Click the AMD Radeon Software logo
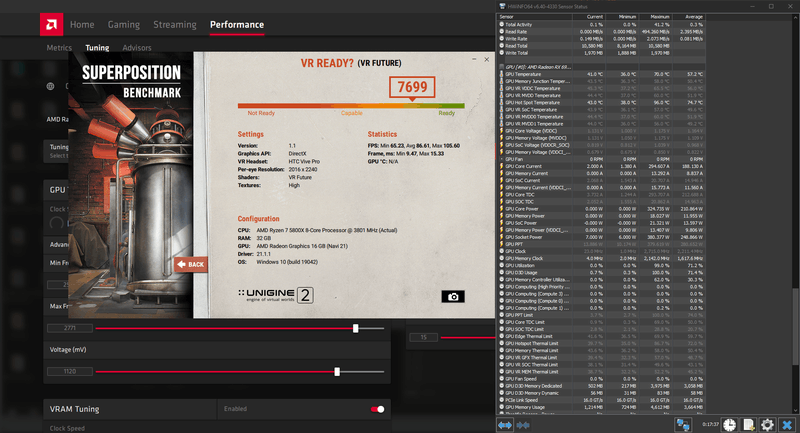Image resolution: width=800 pixels, height=433 pixels. coord(52,24)
